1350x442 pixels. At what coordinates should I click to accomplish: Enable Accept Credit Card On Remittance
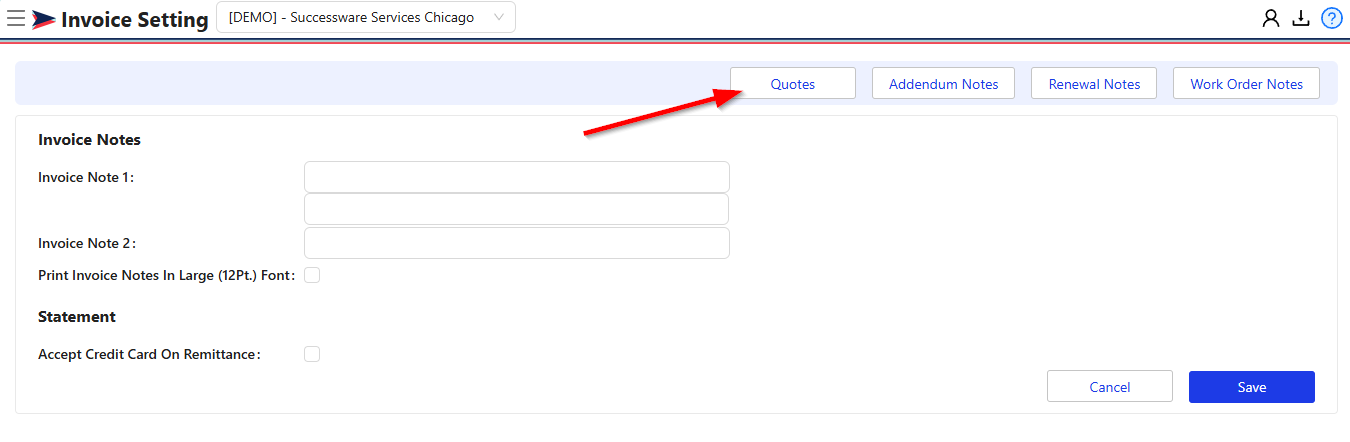coord(312,354)
